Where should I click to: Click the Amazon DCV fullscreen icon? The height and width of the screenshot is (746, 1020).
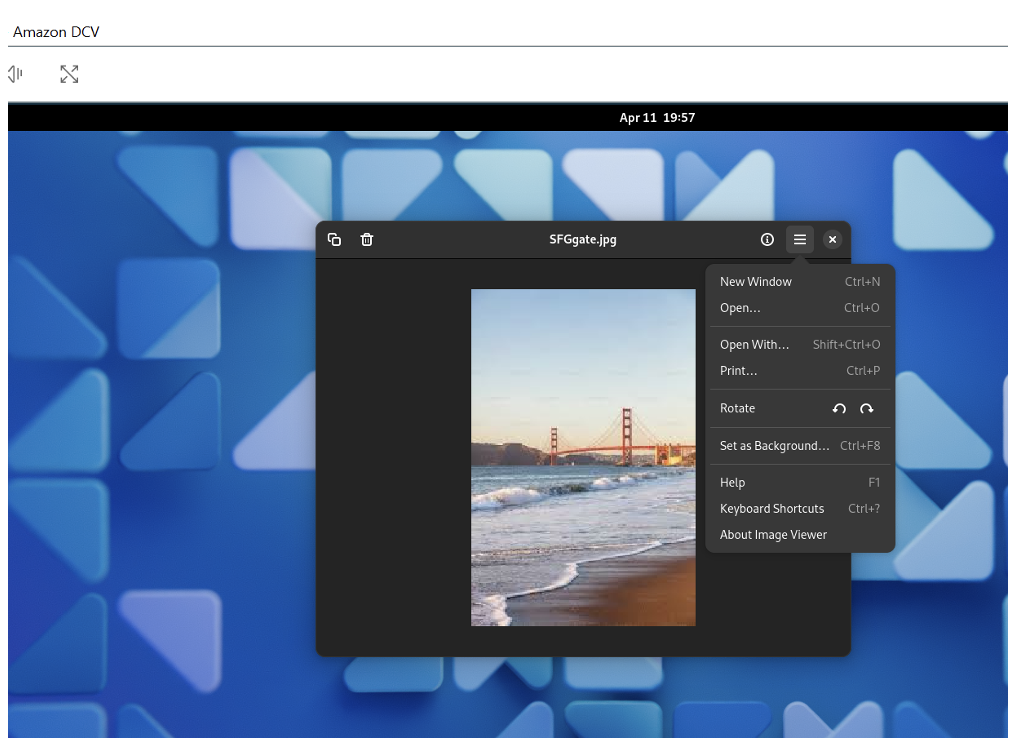point(69,74)
